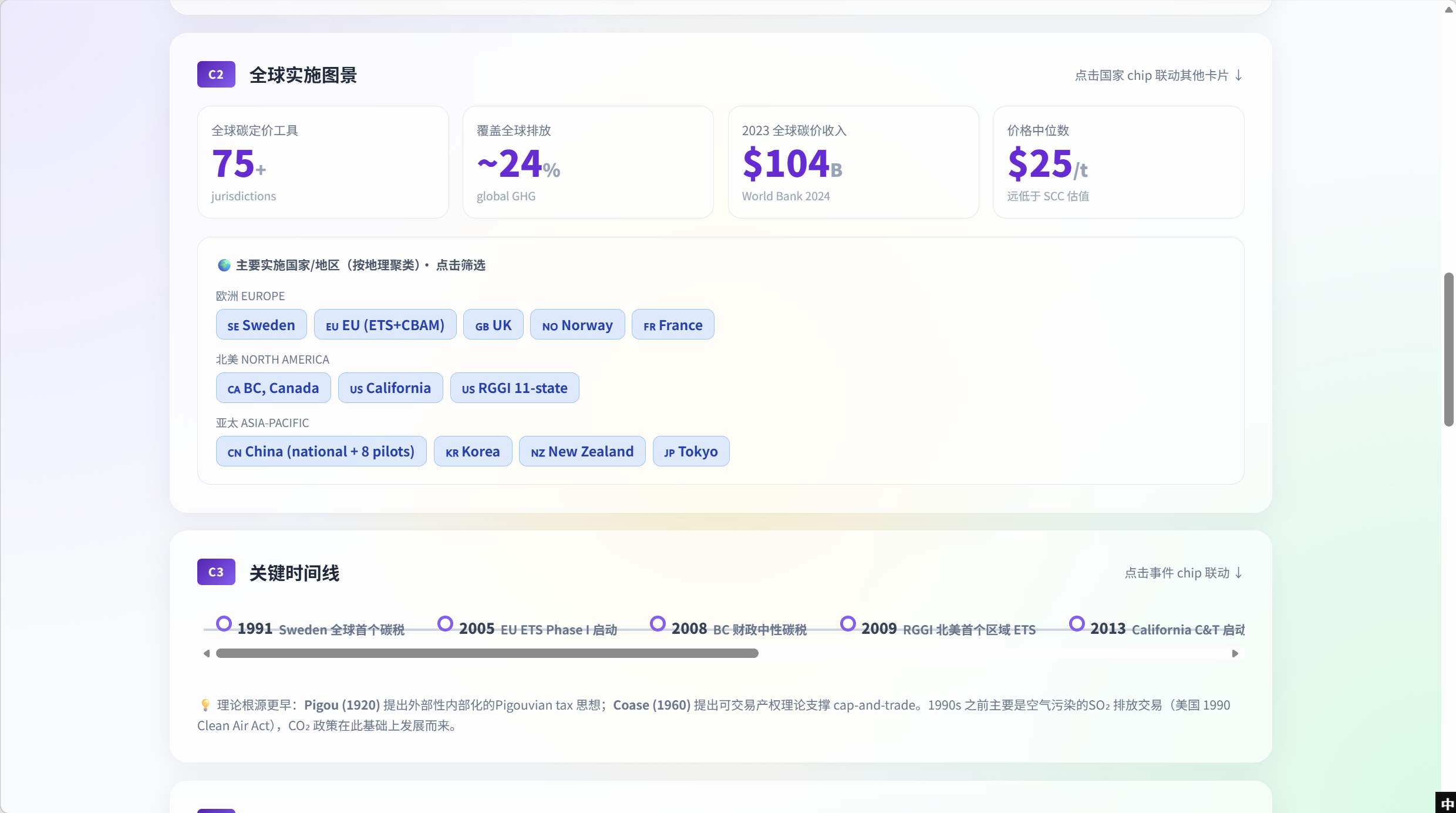Click the 1991 Sweden timeline marker

pos(224,624)
